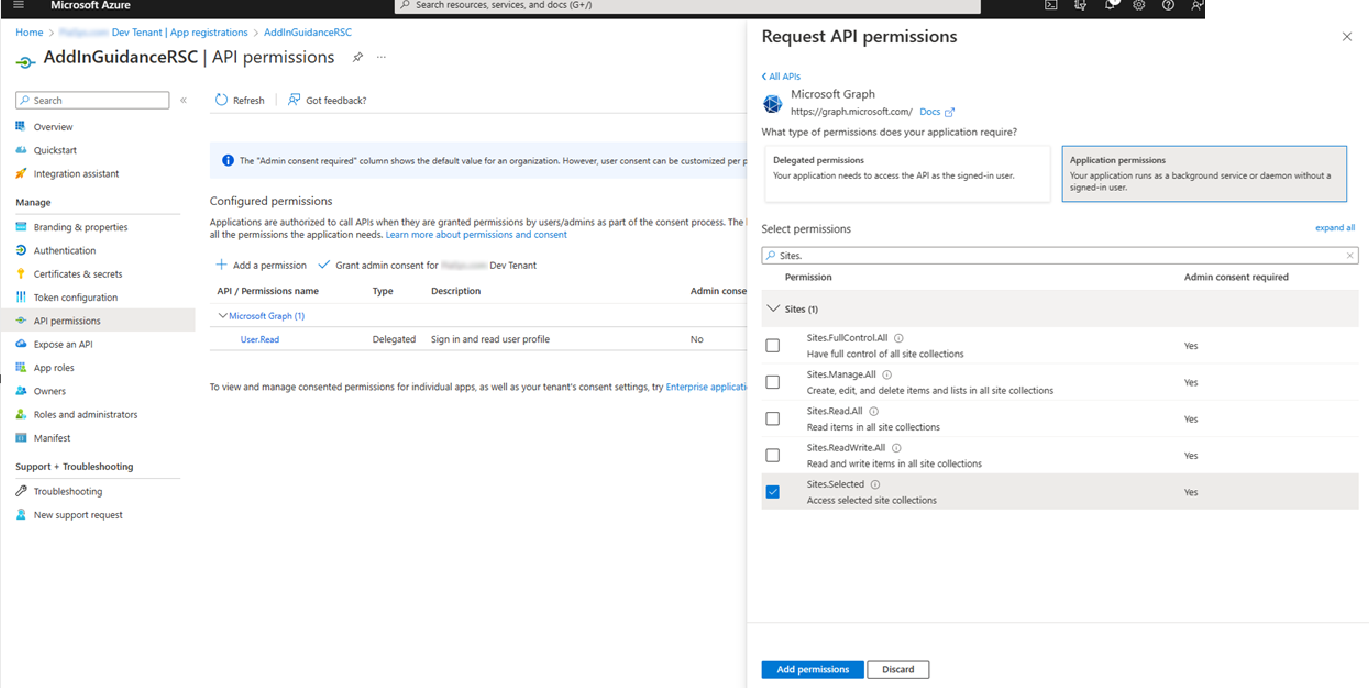
Task: Focus the Sites permission filter field
Action: point(1060,255)
